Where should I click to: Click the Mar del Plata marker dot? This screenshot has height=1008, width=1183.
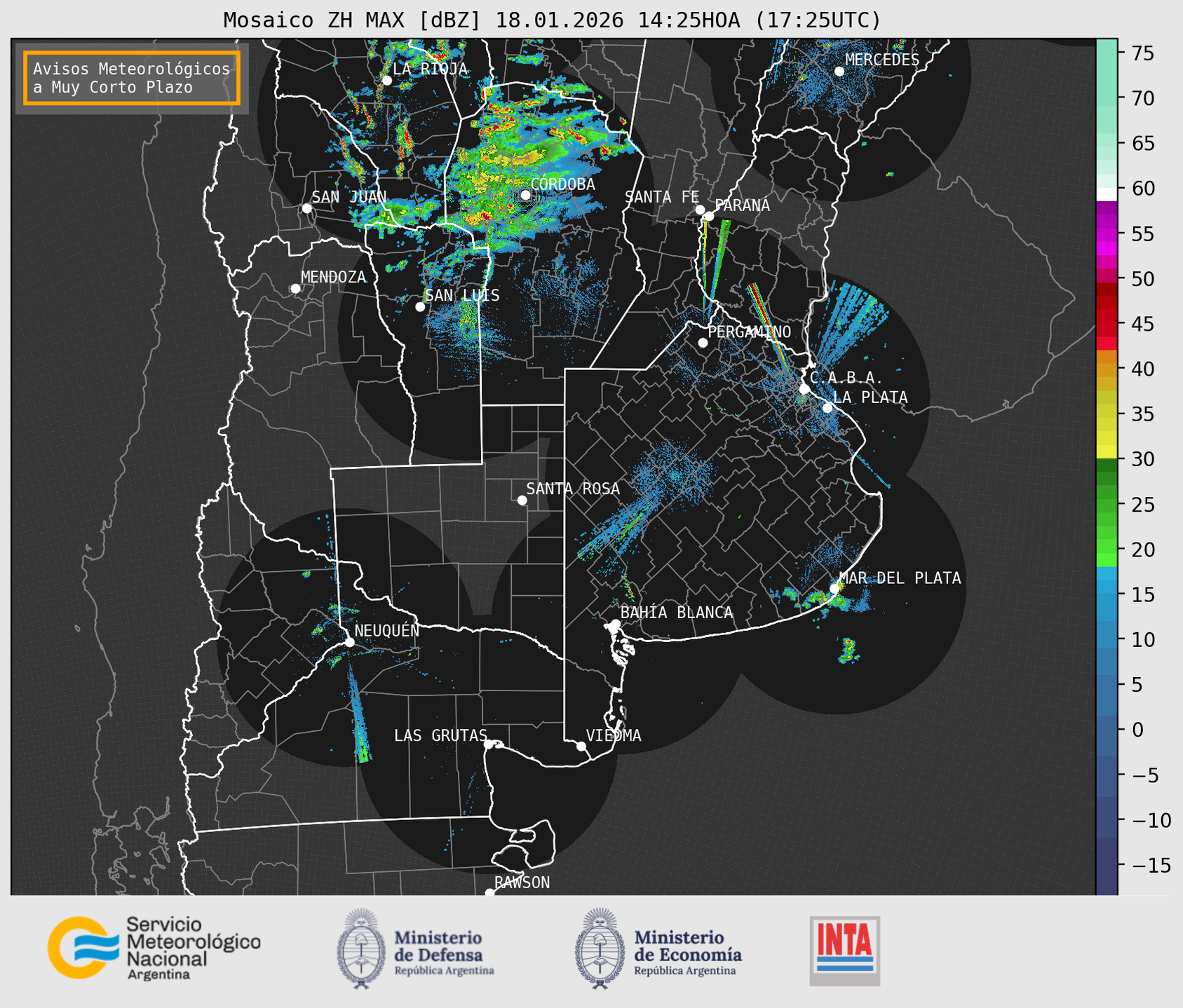pos(834,589)
